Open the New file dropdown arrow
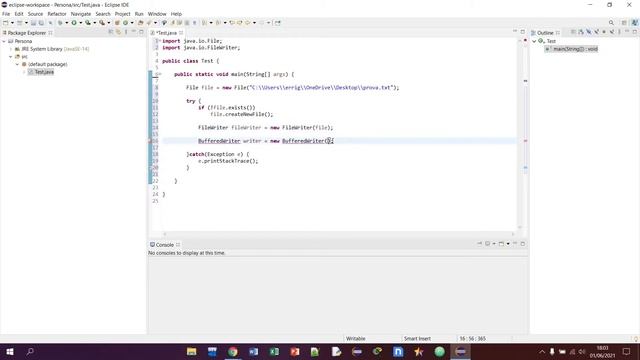Viewport: 640px width, 360px height. [x=12, y=23]
